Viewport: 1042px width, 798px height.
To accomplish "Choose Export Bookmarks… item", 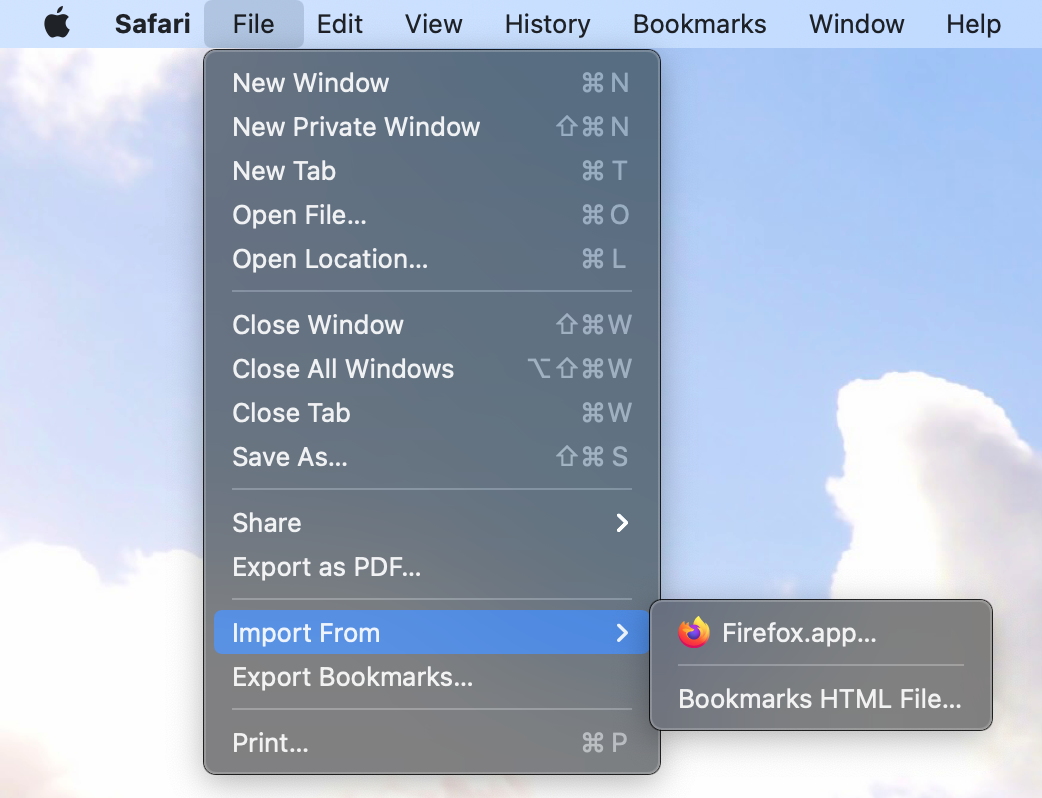I will tap(352, 677).
